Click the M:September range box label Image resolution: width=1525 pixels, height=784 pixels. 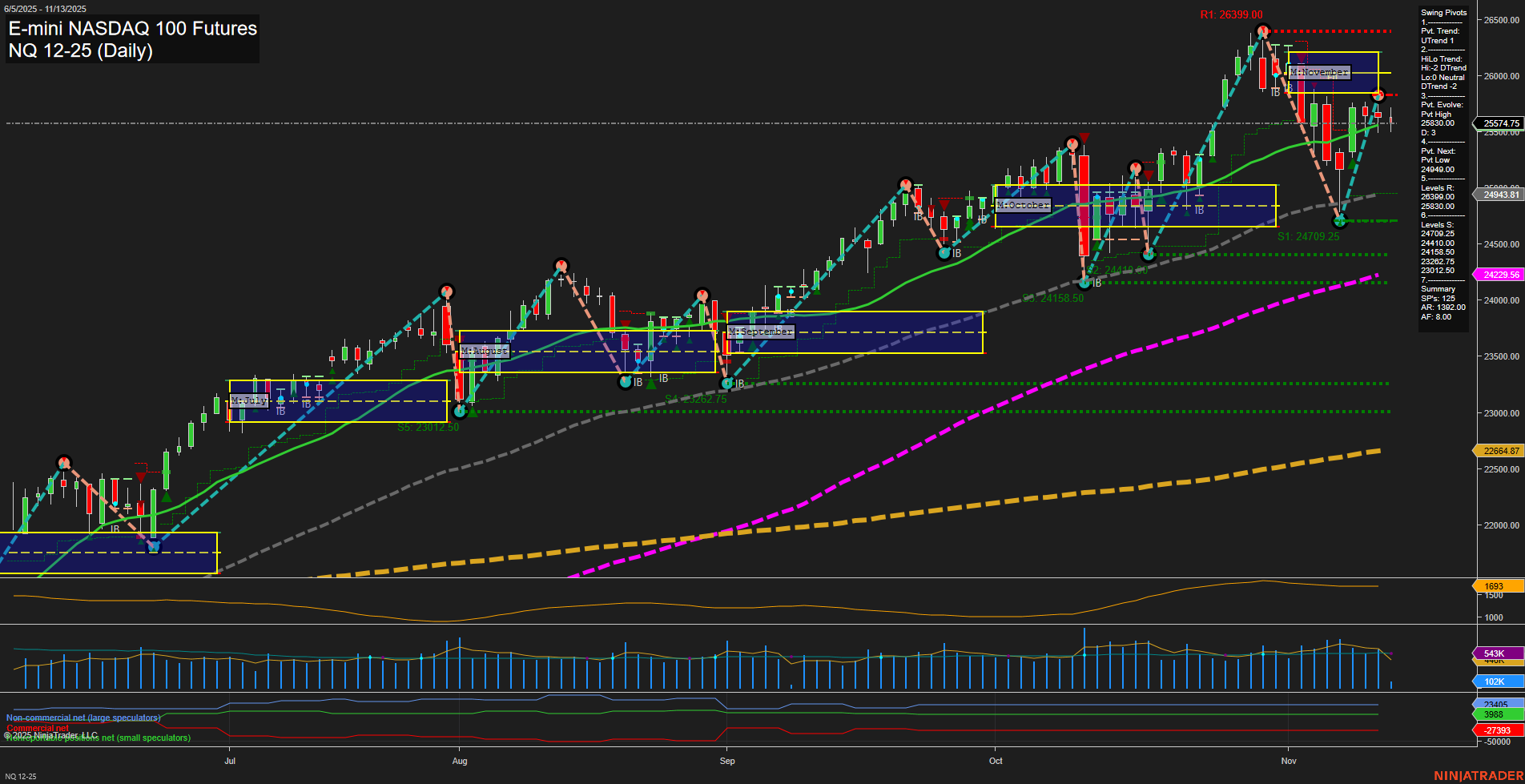point(759,331)
